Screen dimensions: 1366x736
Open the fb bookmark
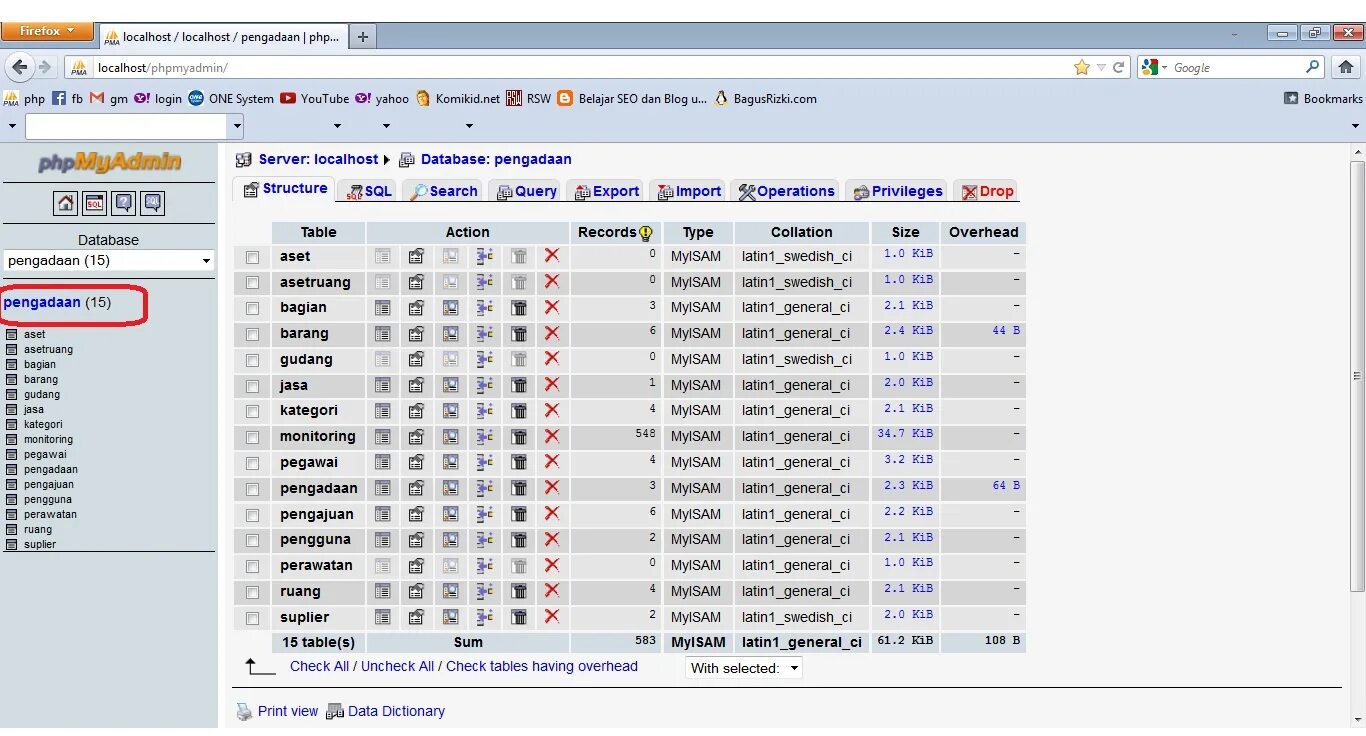pos(67,98)
